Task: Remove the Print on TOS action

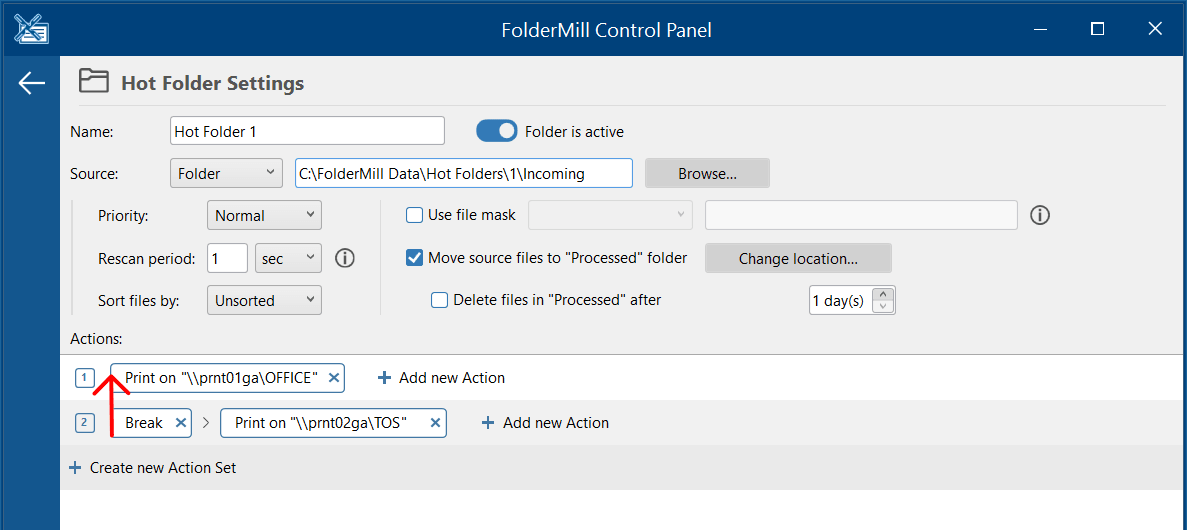Action: pyautogui.click(x=435, y=423)
